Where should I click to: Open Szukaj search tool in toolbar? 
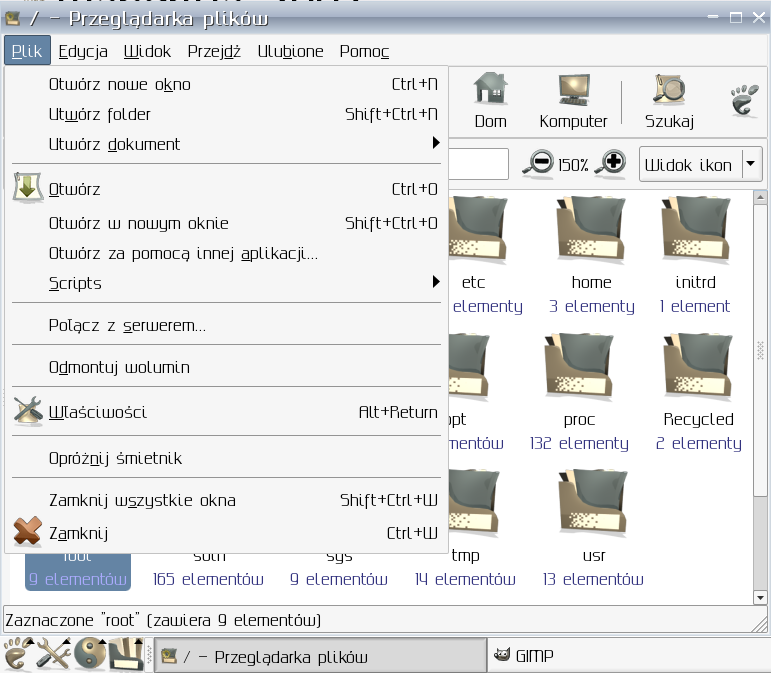pos(669,101)
